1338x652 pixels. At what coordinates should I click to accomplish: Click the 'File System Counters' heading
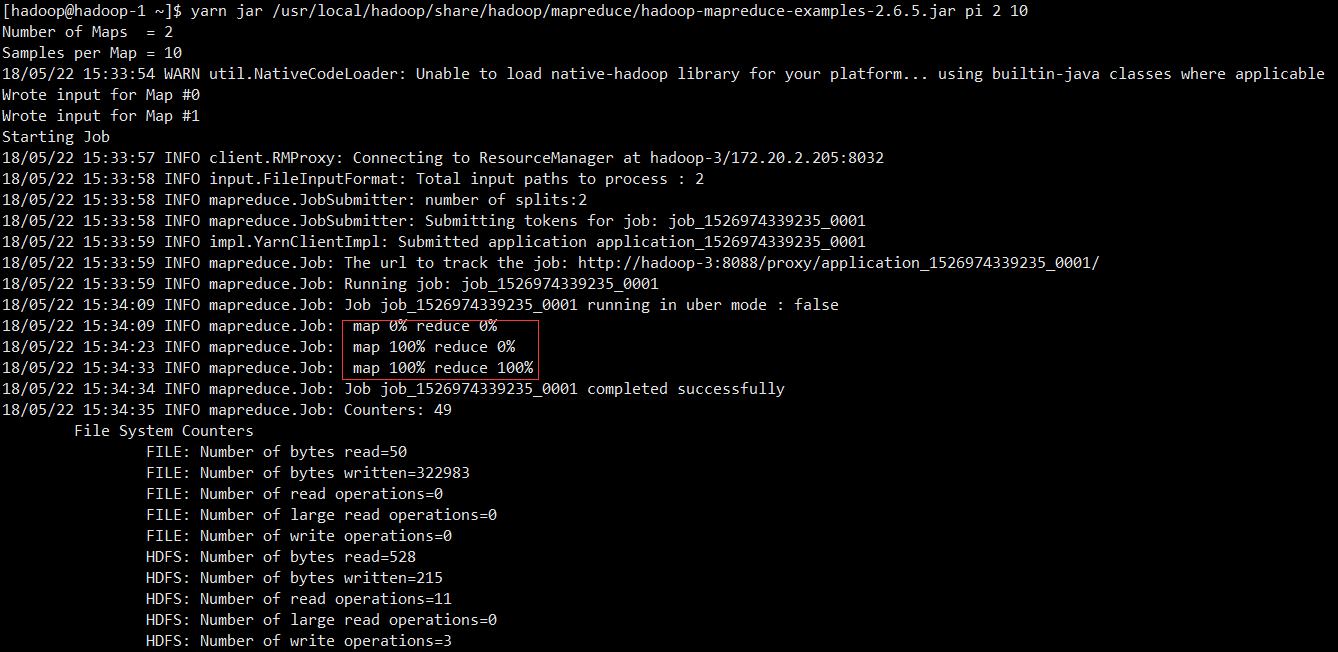tap(164, 431)
